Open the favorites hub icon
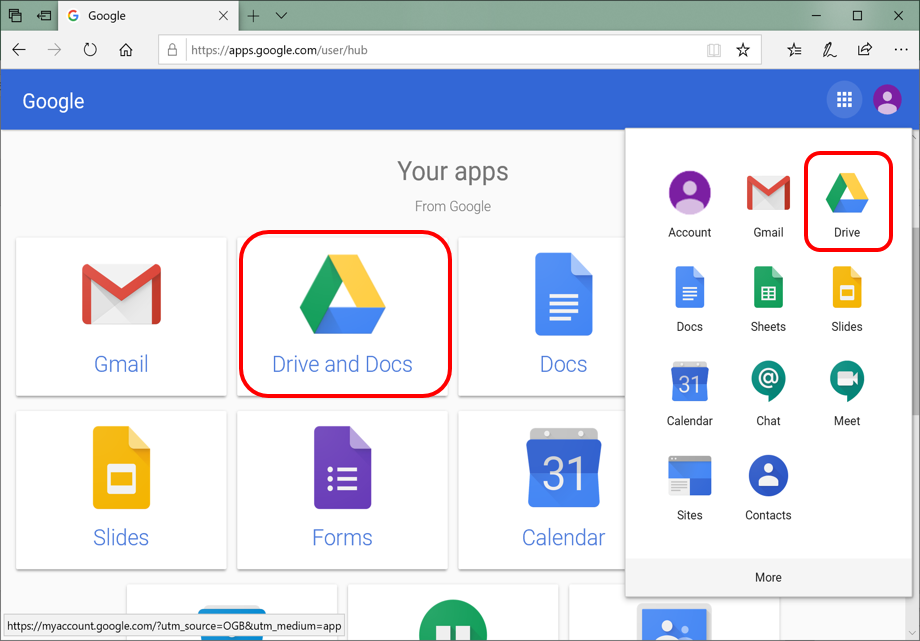 794,50
